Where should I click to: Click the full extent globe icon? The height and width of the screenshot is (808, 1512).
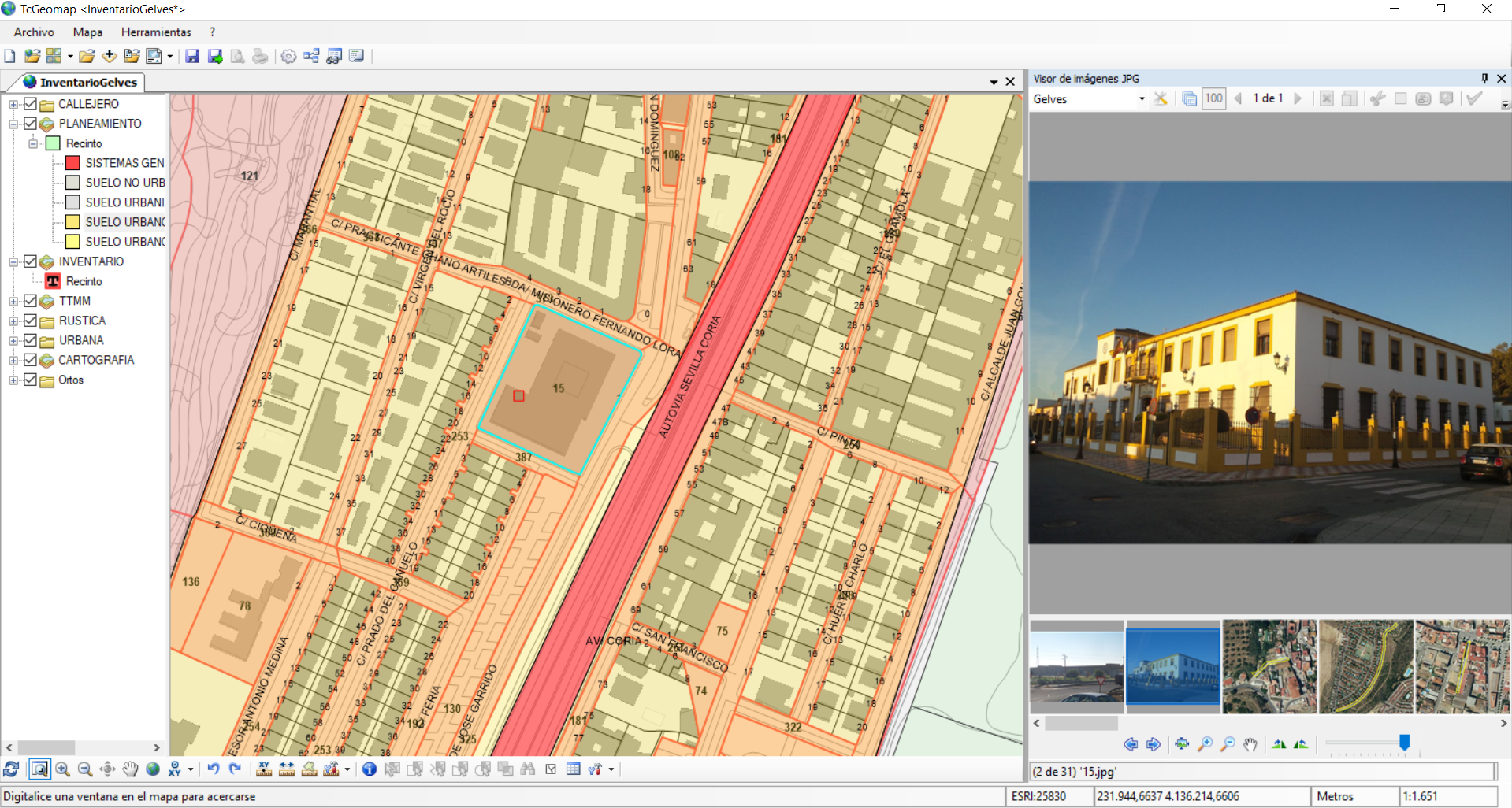[153, 769]
